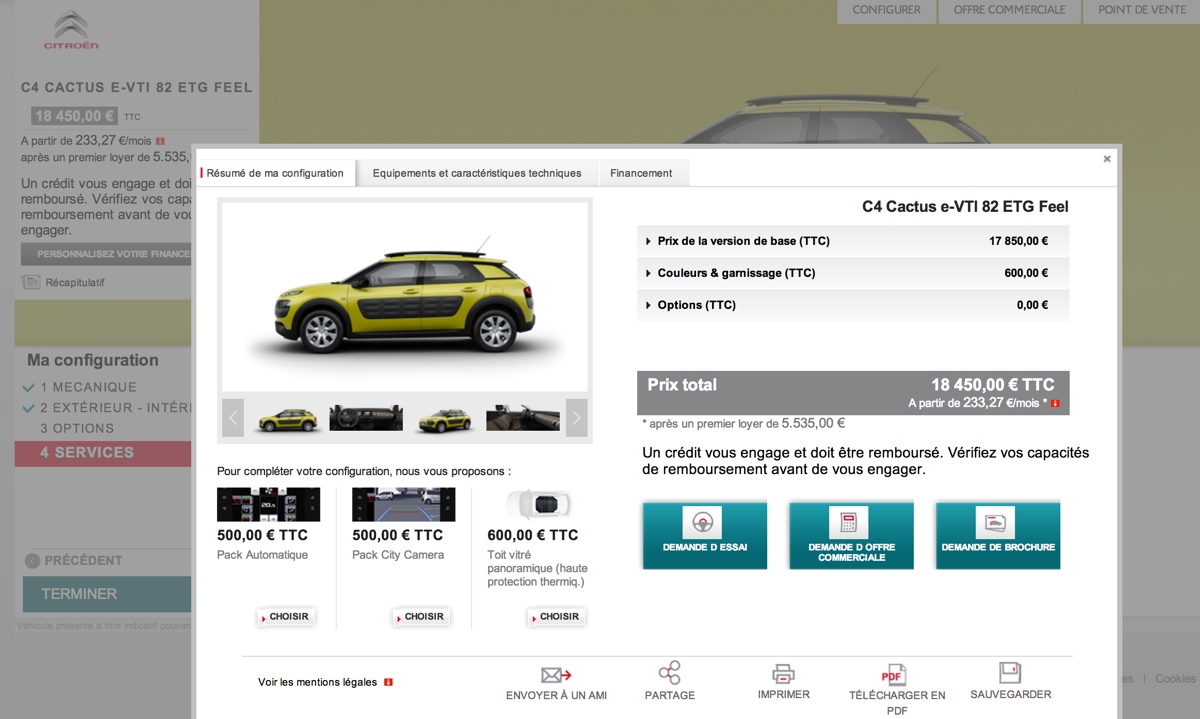1200x719 pixels.
Task: Click the Terminer button in sidebar
Action: [107, 594]
